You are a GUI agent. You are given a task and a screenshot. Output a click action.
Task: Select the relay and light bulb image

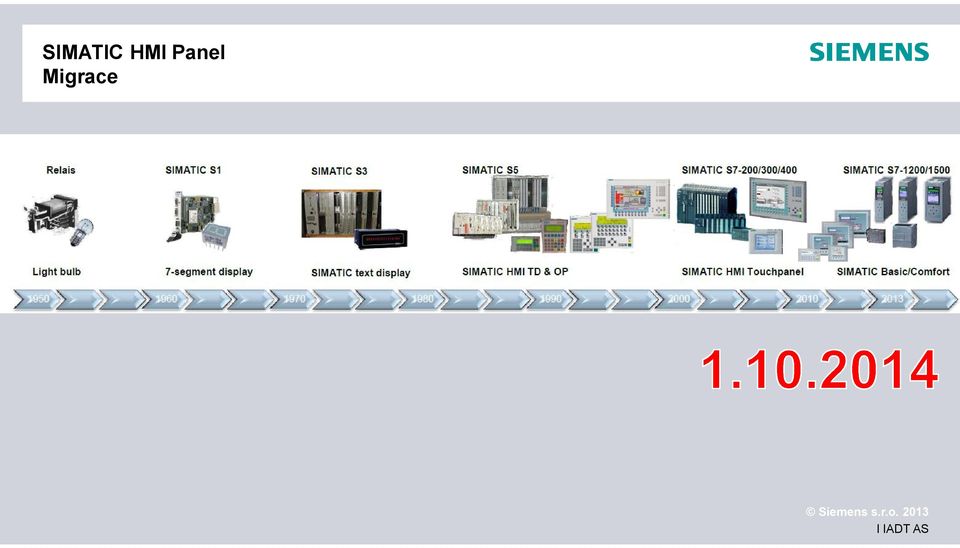point(59,220)
